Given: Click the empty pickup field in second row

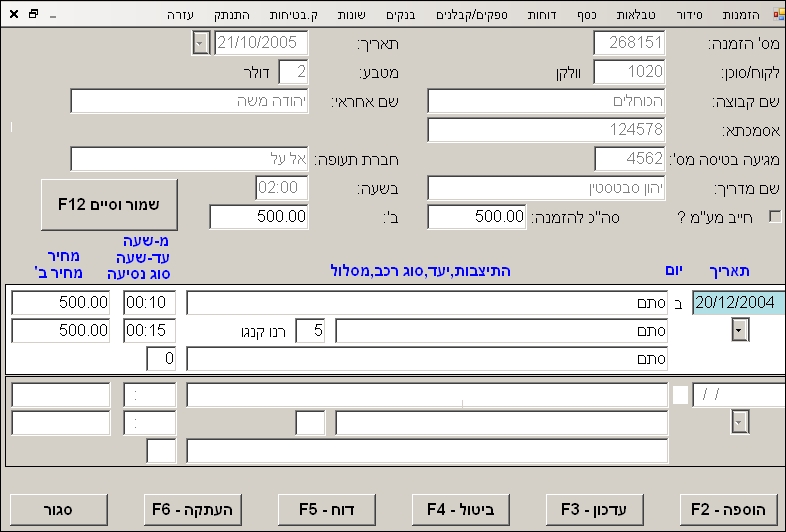Looking at the screenshot, I should click(427, 395).
